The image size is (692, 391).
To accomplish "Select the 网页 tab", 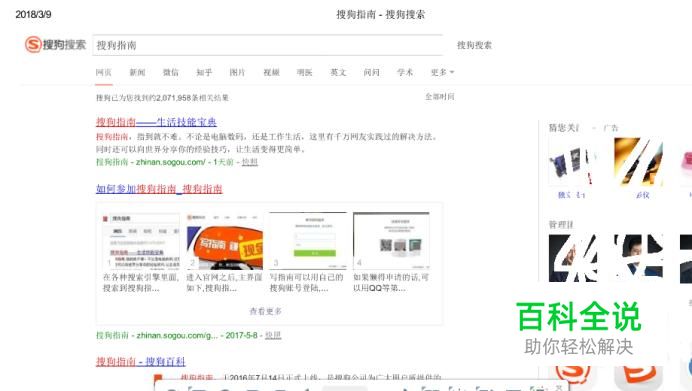I will (104, 72).
